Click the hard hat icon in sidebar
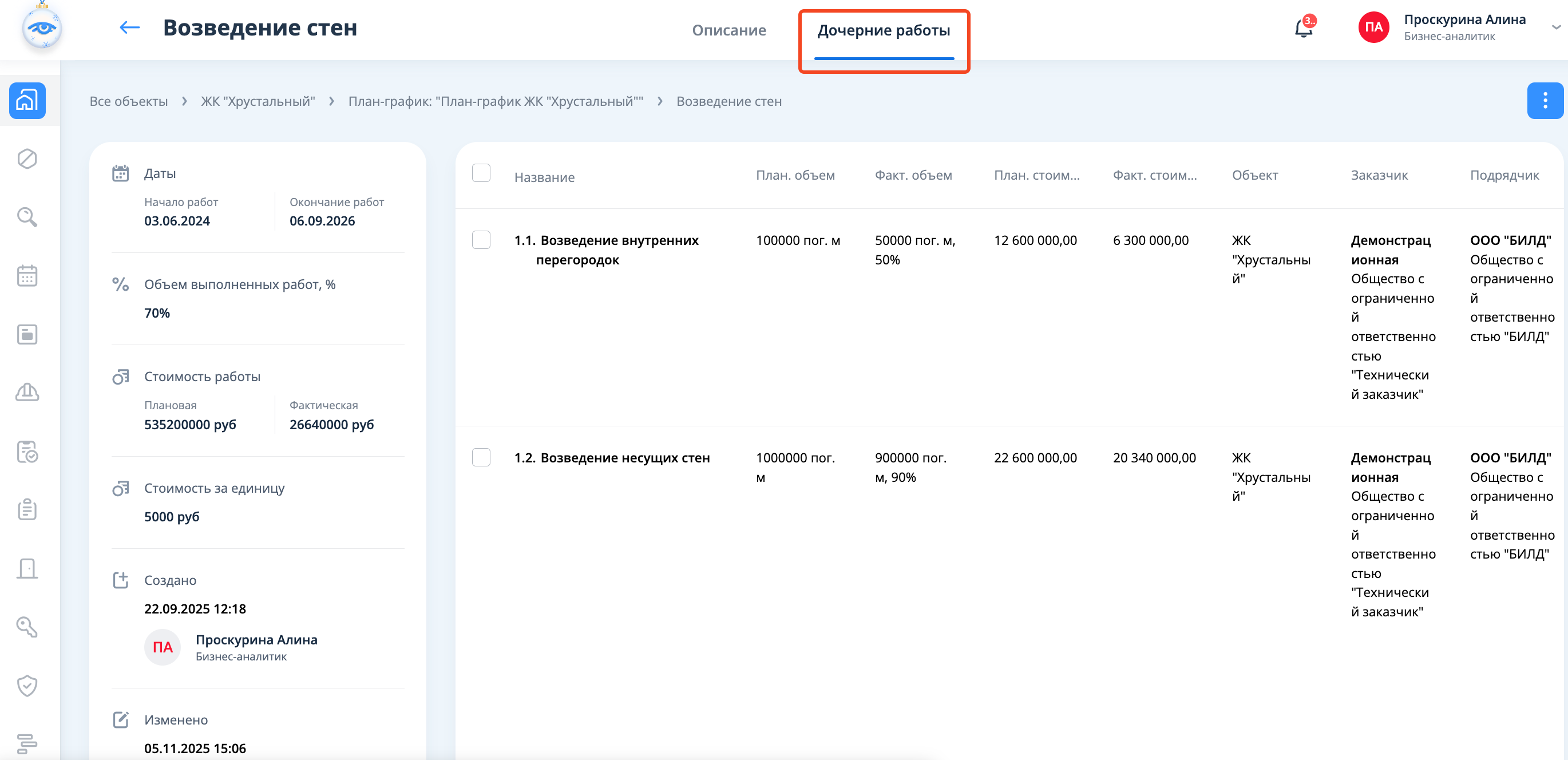 click(x=27, y=393)
